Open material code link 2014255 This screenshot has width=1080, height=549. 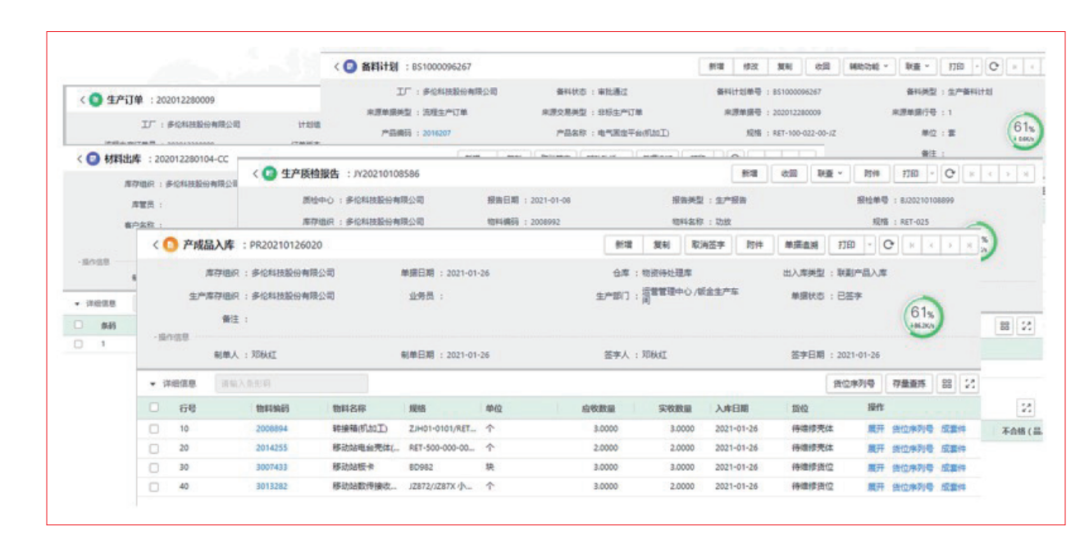tap(272, 448)
